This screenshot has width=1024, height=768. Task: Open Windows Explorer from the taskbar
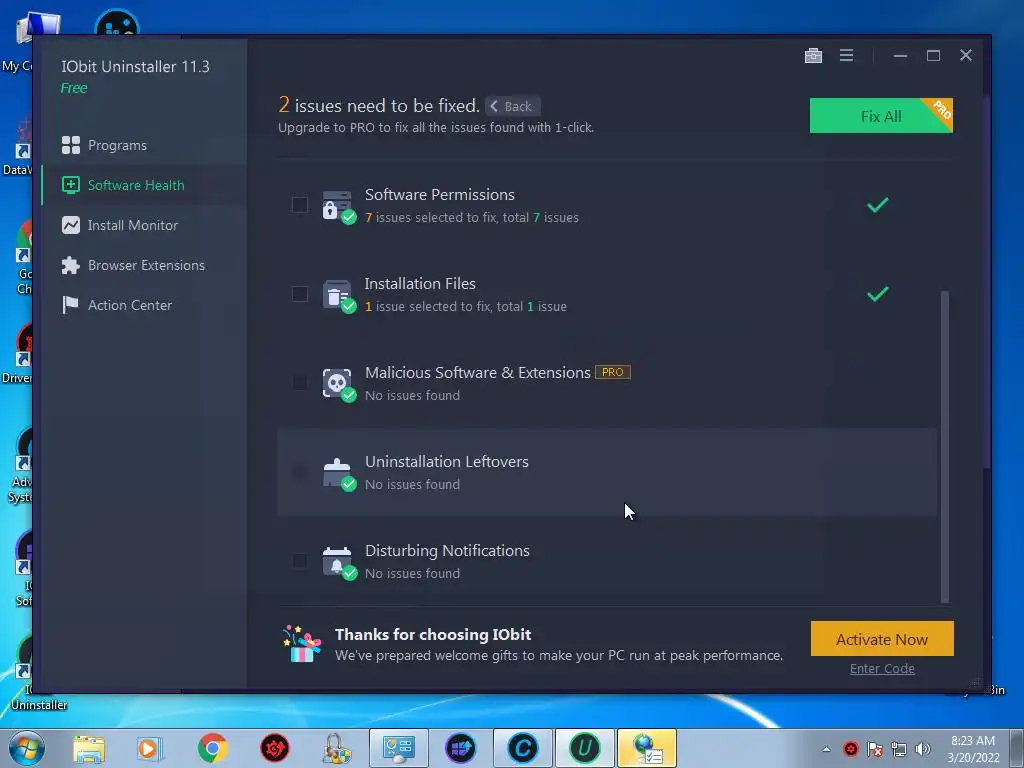click(89, 748)
